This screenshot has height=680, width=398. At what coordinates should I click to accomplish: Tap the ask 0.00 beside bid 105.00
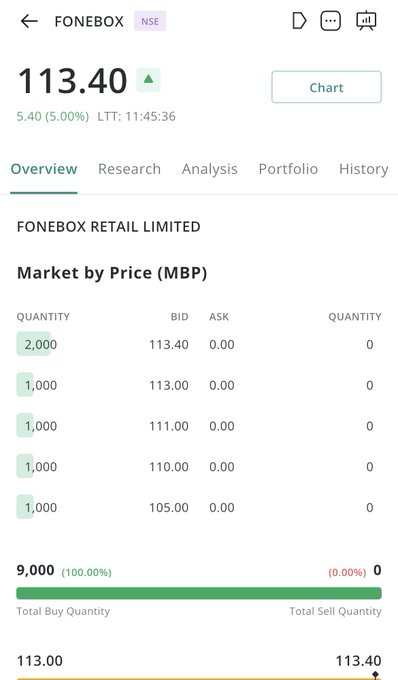click(x=222, y=508)
